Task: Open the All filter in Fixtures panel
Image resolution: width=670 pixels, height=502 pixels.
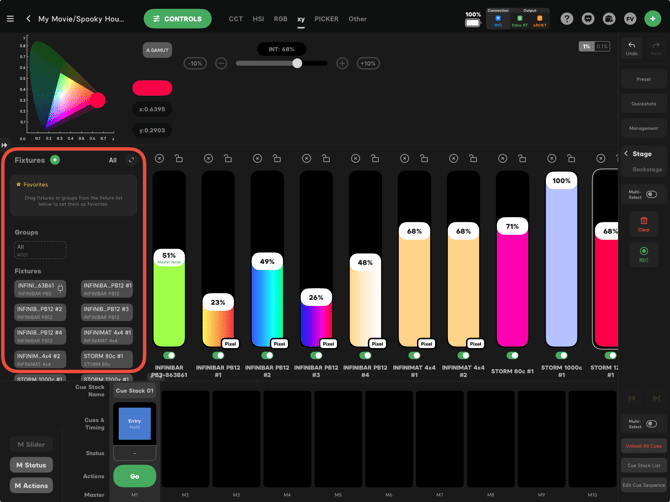Action: click(x=112, y=160)
